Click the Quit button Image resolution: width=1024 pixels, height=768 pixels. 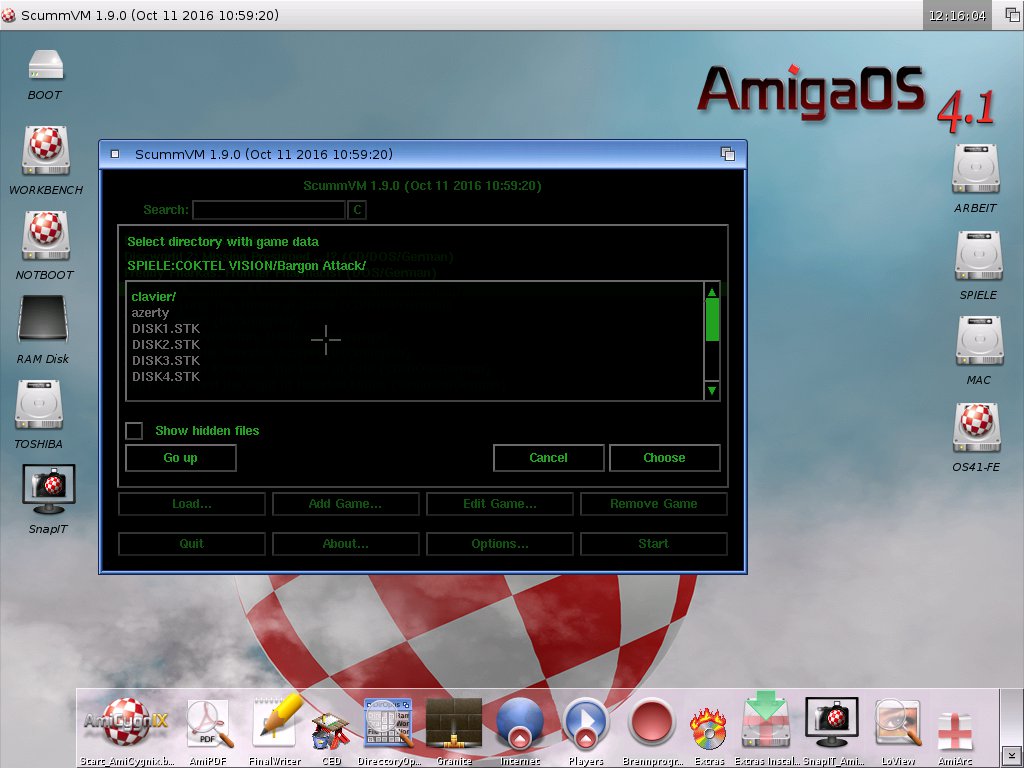coord(191,543)
